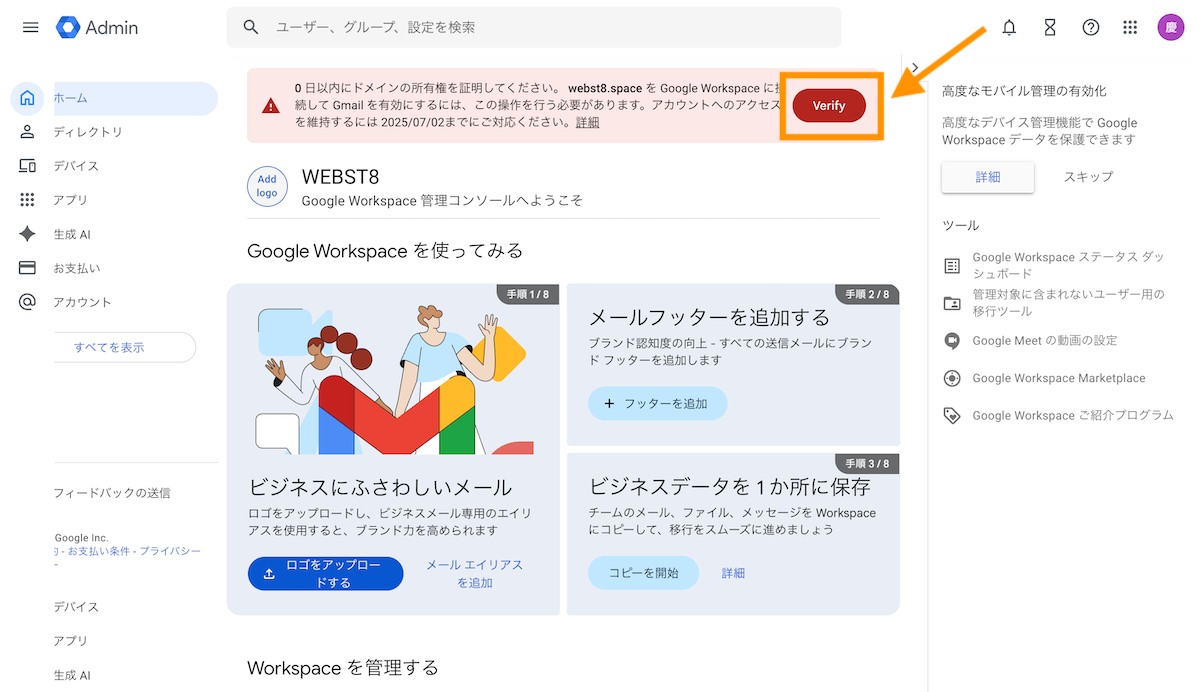
Task: Click the Google Meet video settings icon
Action: click(952, 341)
